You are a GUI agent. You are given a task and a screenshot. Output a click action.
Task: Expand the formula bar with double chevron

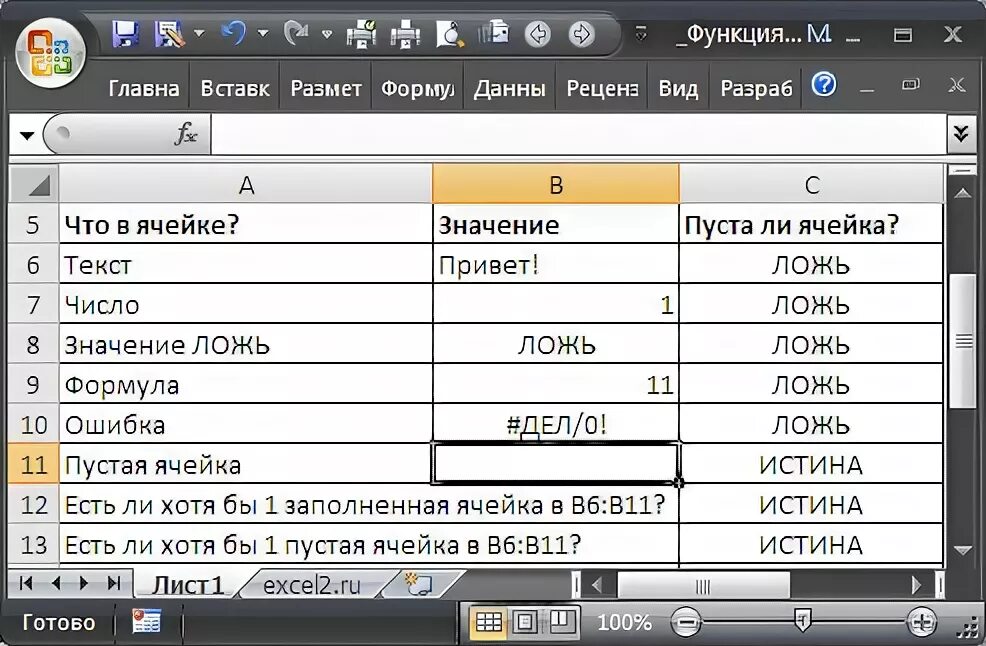point(961,134)
